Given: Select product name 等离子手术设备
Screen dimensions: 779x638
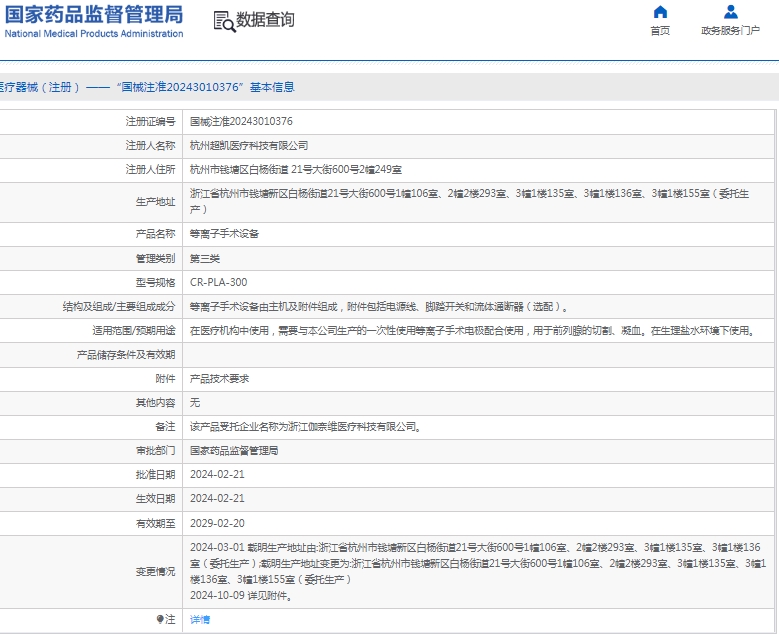Looking at the screenshot, I should click(224, 234).
